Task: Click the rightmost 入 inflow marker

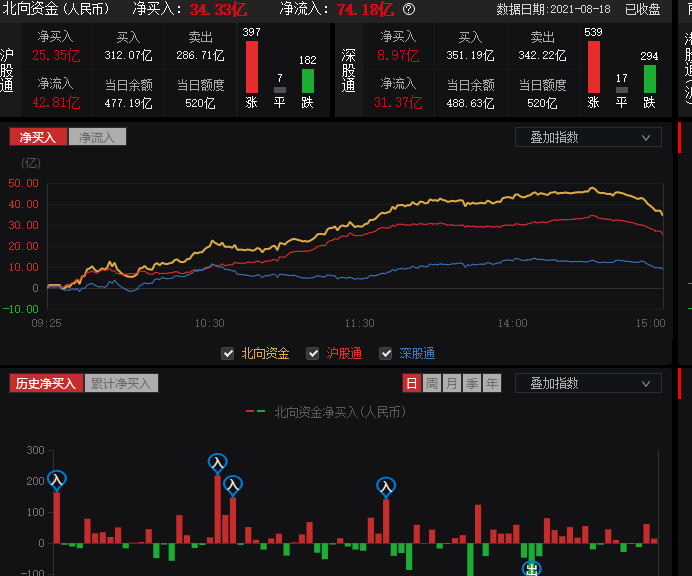Action: coord(386,487)
